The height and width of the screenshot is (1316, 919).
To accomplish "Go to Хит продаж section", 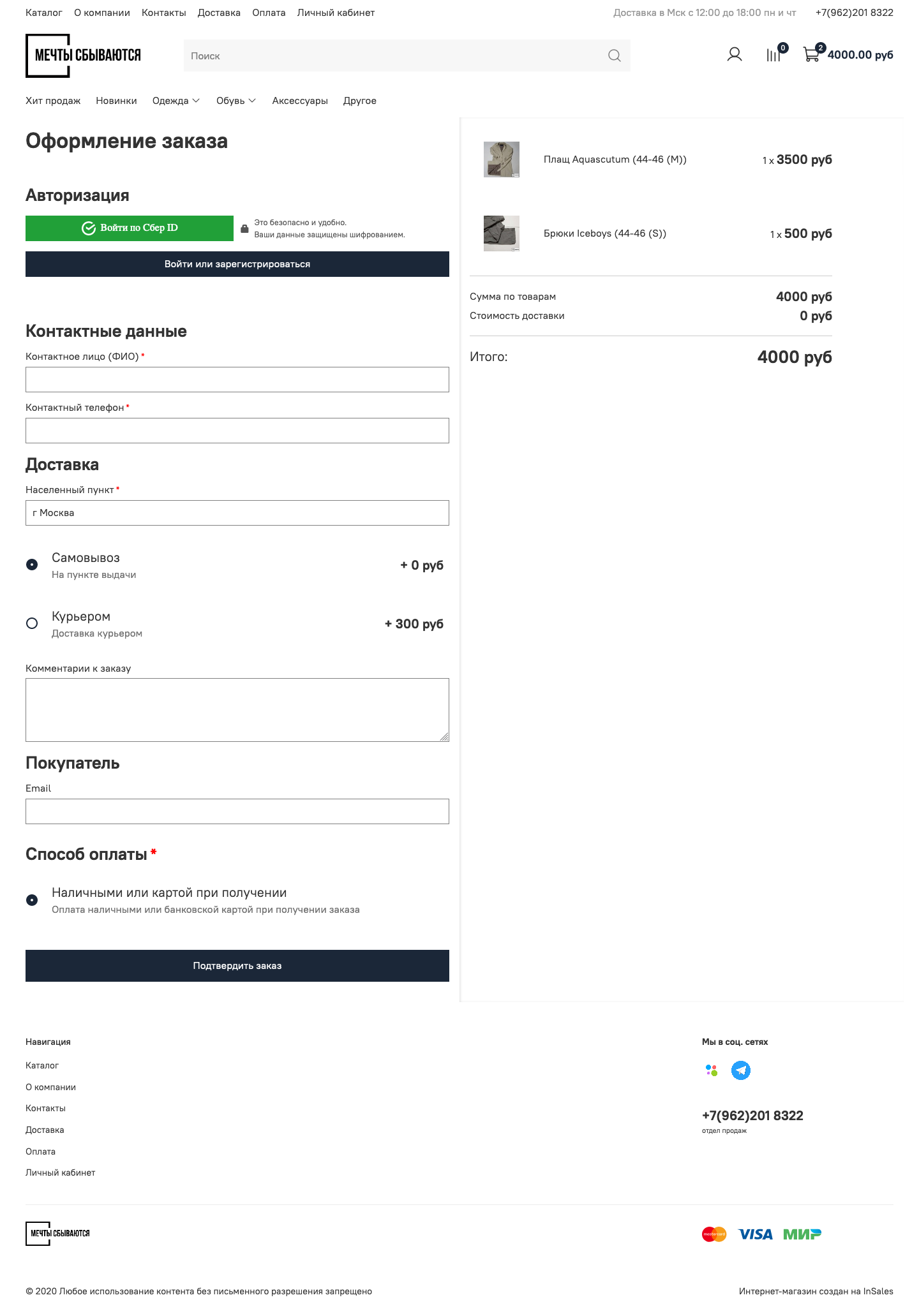I will [53, 101].
